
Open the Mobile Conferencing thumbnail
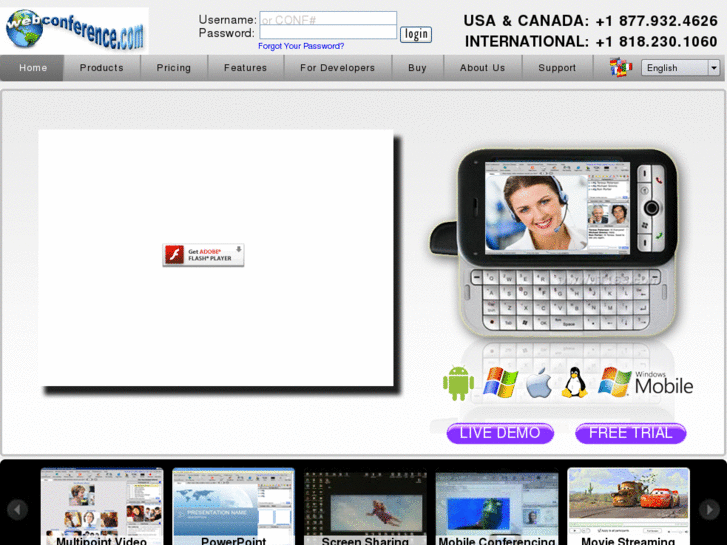point(497,507)
